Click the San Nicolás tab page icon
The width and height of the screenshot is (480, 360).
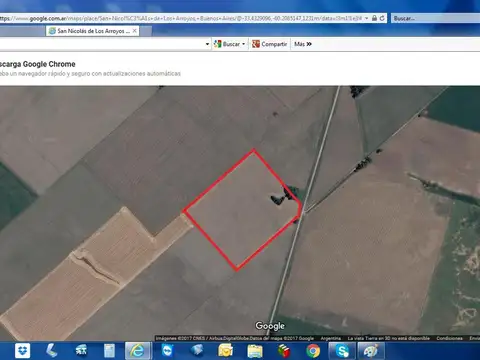(x=52, y=31)
